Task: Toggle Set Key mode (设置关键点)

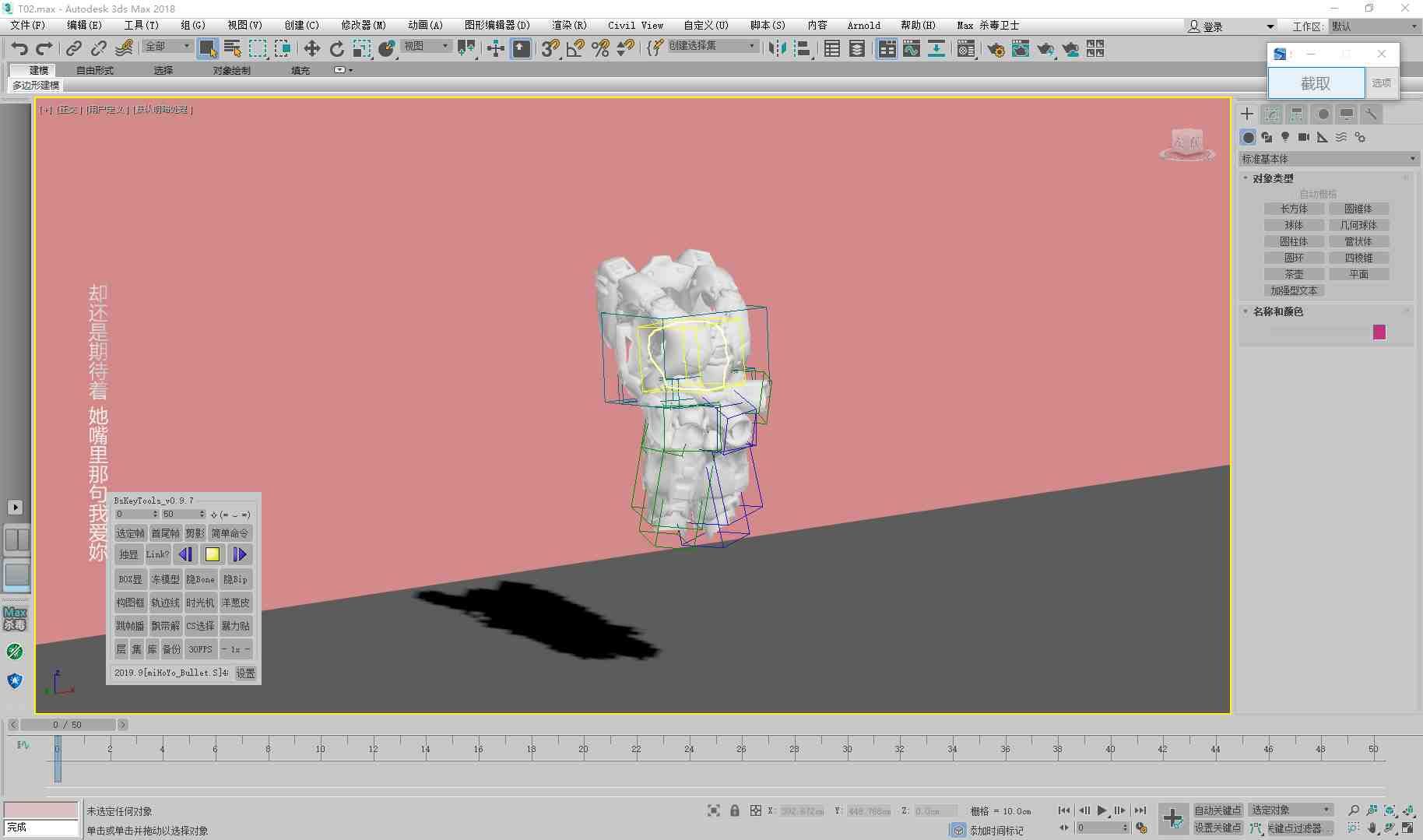Action: [x=1217, y=828]
